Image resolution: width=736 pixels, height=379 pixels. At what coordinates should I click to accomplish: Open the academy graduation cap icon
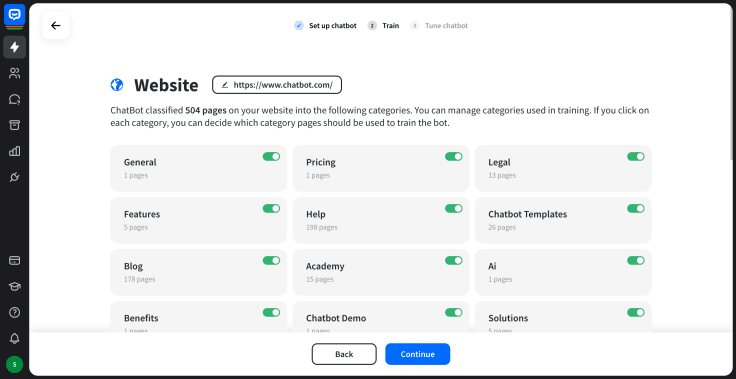point(15,286)
